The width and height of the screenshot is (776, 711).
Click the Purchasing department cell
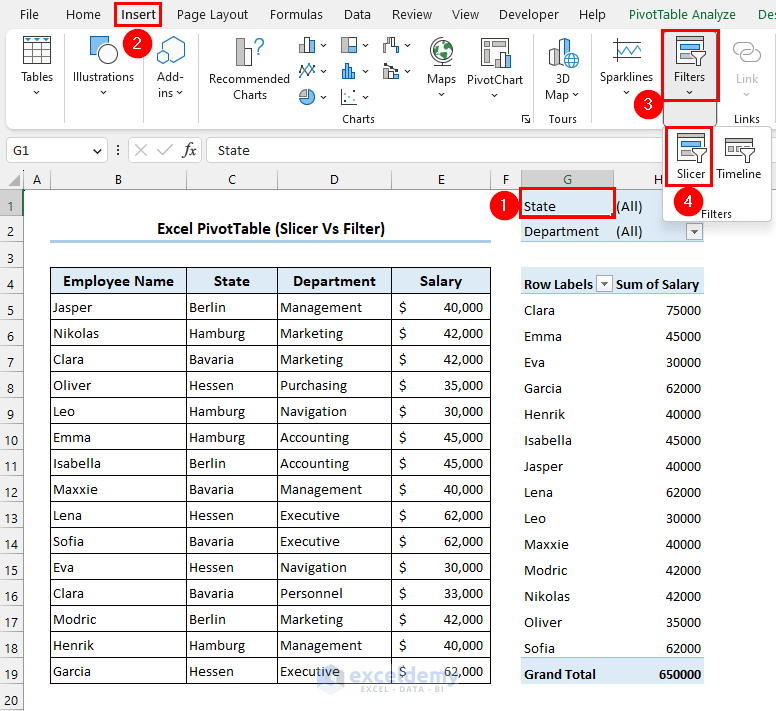pyautogui.click(x=334, y=385)
